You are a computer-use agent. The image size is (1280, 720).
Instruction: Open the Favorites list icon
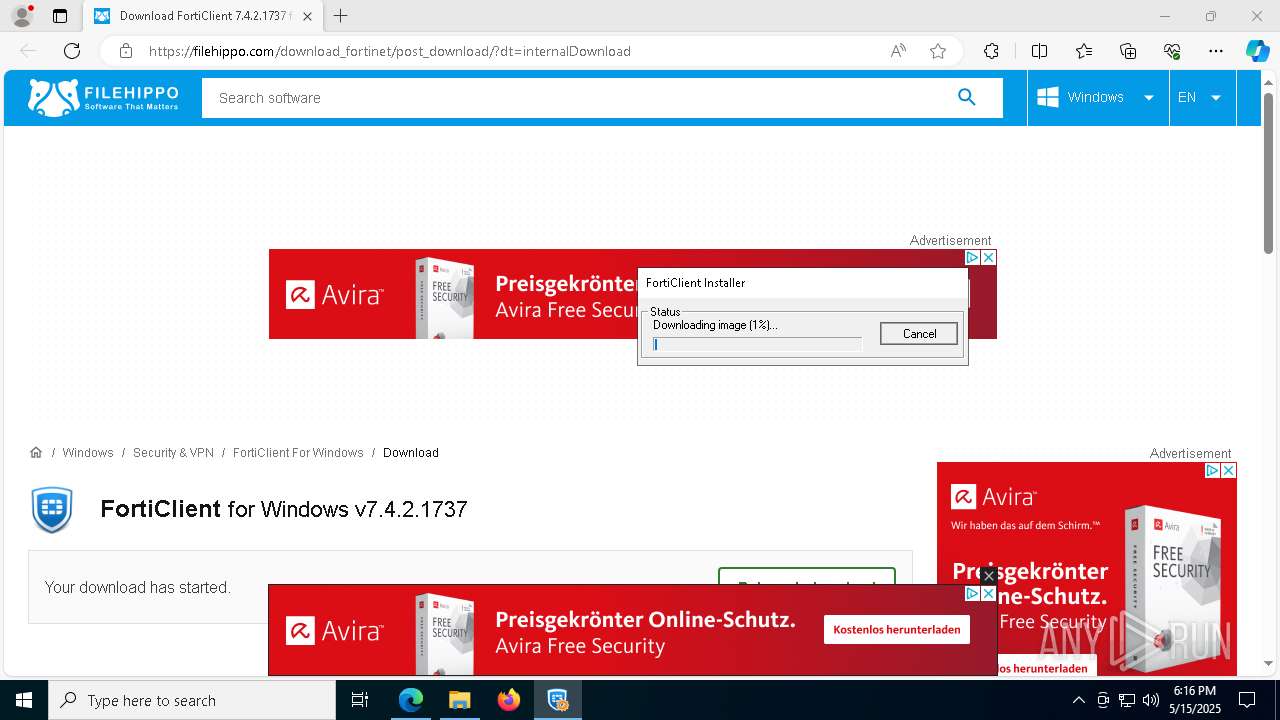coord(1084,51)
